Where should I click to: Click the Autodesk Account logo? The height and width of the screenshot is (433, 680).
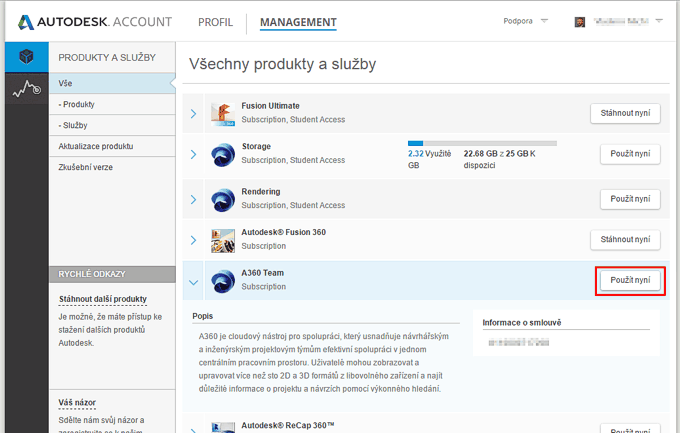(95, 22)
